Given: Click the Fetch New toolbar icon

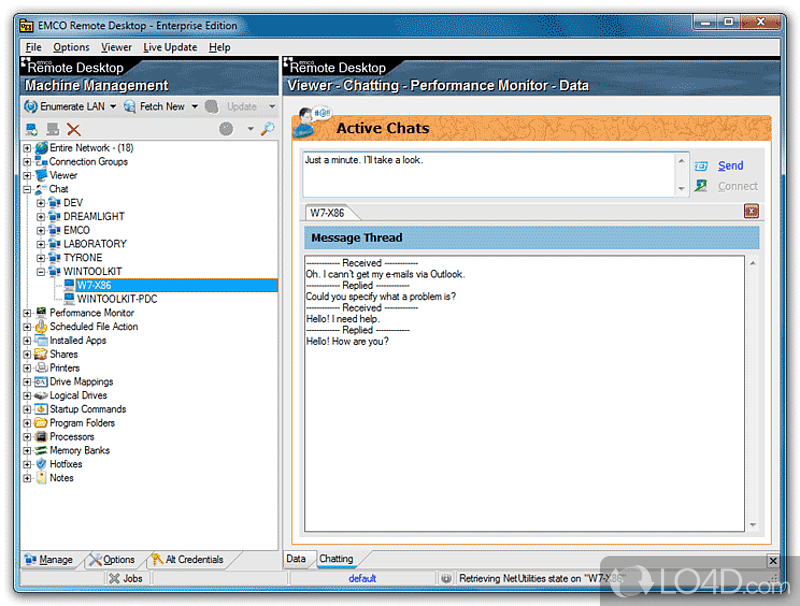Looking at the screenshot, I should pos(130,106).
